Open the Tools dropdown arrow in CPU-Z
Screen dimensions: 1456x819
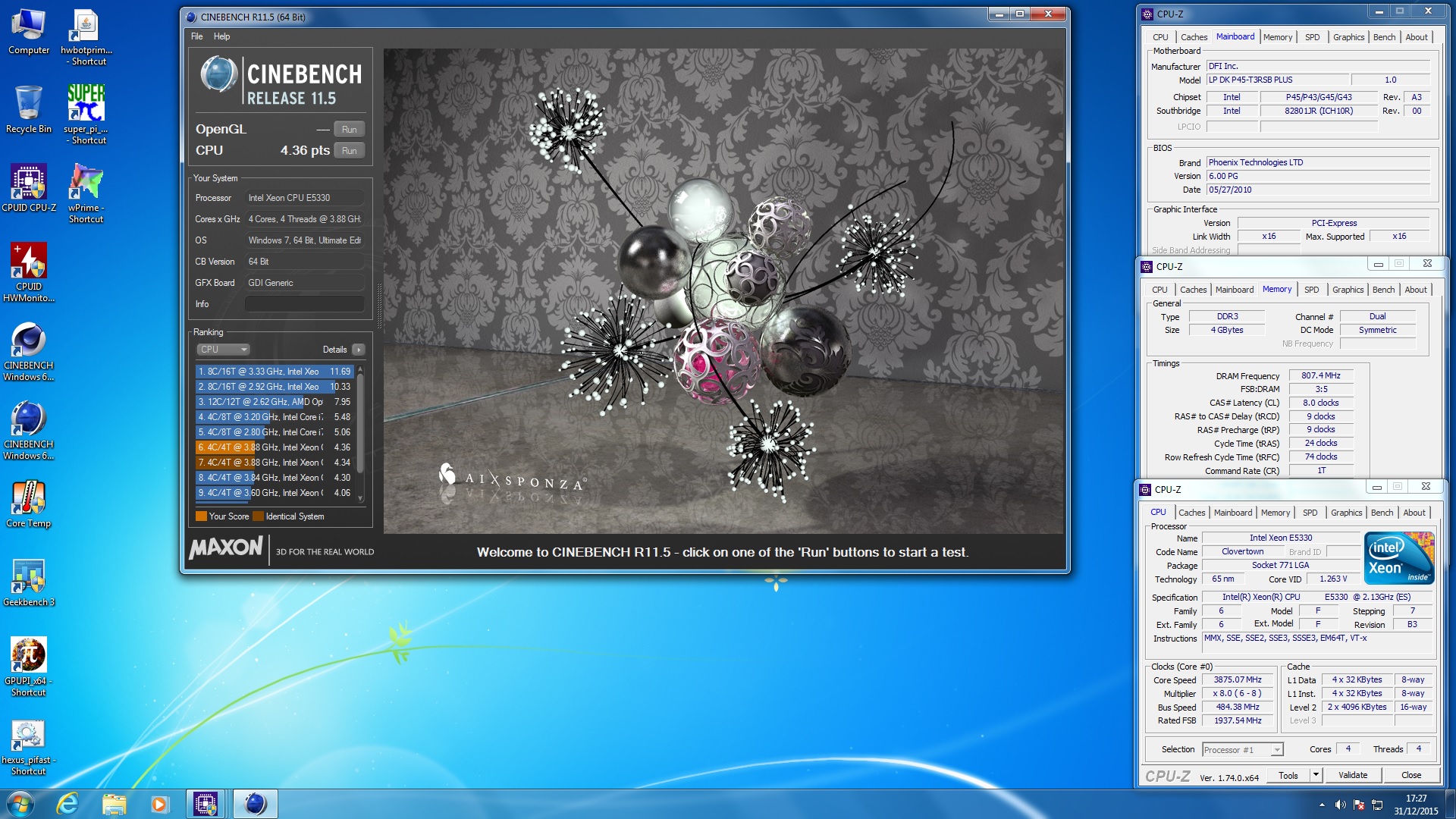coord(1316,775)
